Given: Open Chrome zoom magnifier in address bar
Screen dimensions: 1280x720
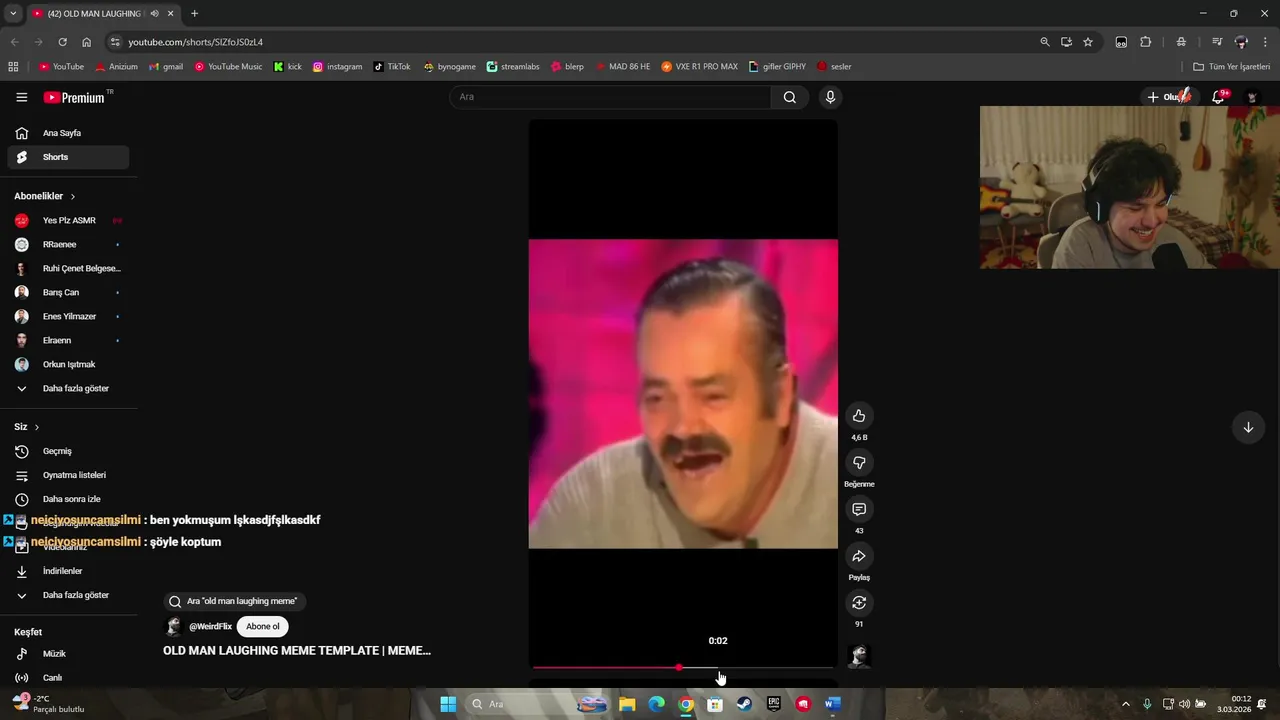Looking at the screenshot, I should pyautogui.click(x=1045, y=42).
